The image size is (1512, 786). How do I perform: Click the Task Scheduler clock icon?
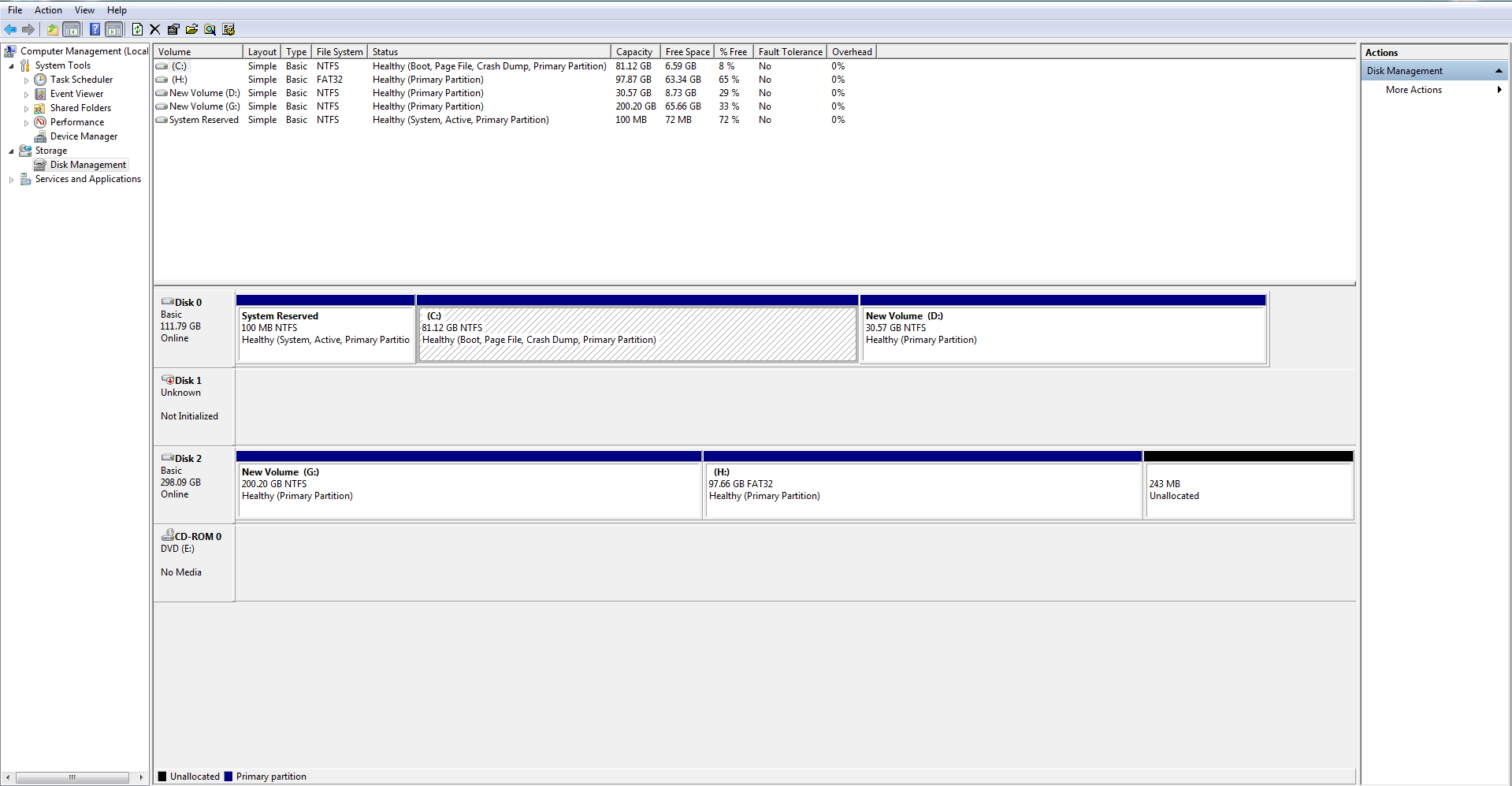[40, 80]
